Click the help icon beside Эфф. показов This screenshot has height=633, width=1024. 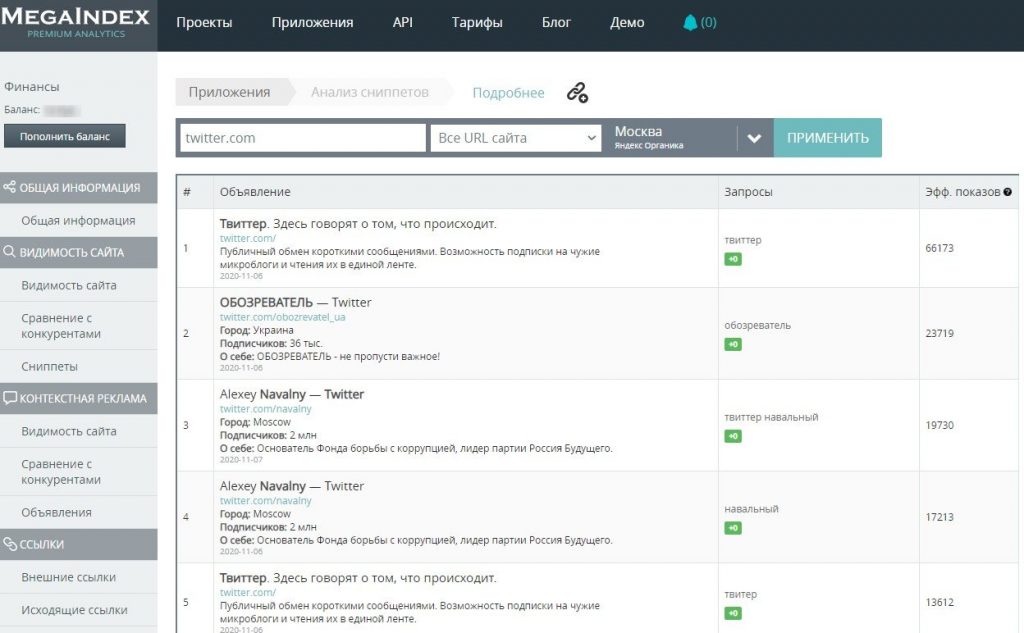1007,192
